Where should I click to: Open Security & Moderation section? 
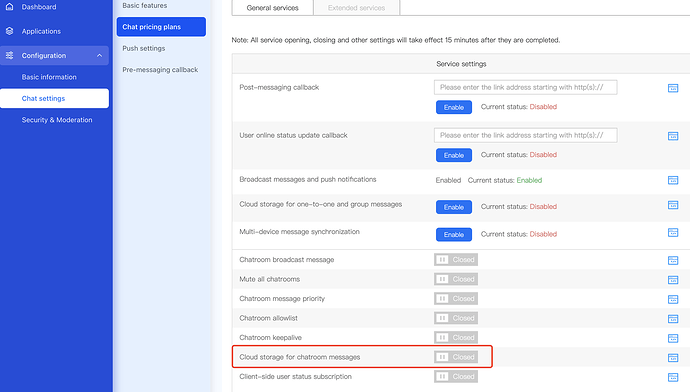click(x=57, y=120)
